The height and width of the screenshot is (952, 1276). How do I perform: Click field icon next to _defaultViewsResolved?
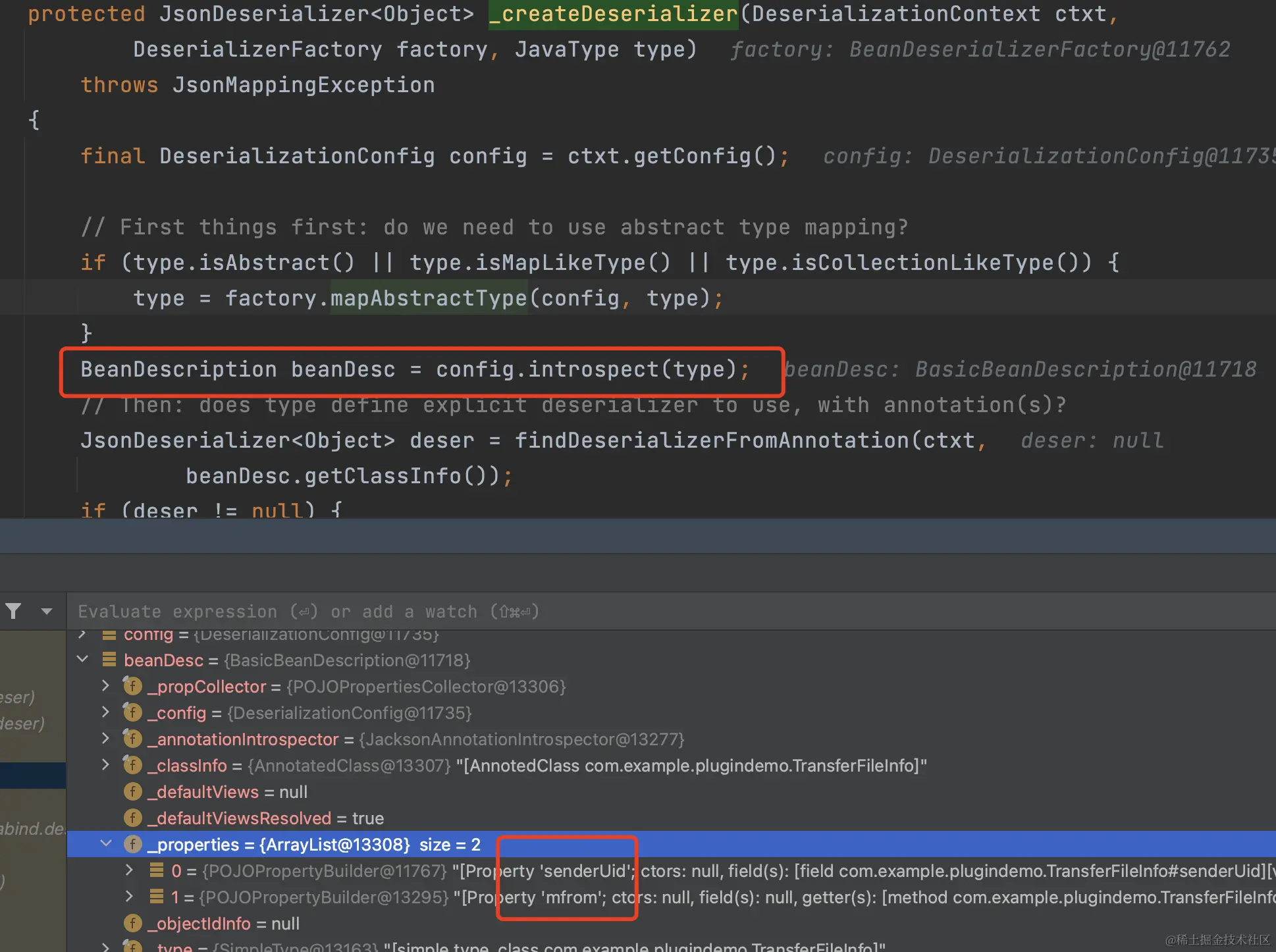tap(133, 818)
